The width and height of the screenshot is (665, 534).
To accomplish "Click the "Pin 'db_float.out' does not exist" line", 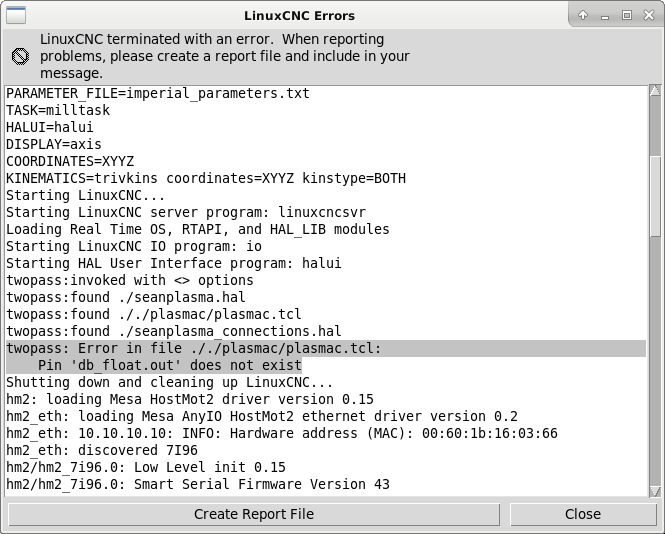I will tap(170, 365).
